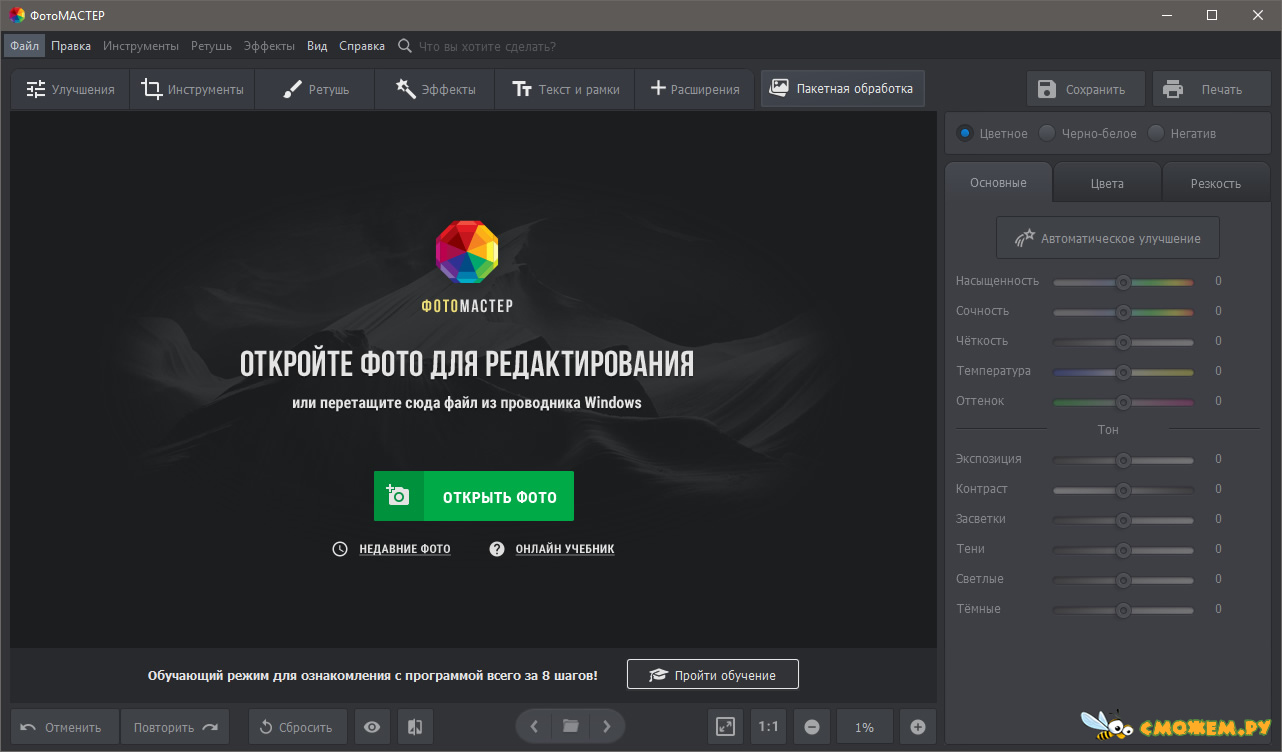Image resolution: width=1282 pixels, height=752 pixels.
Task: Go to previous photo arrow
Action: [x=534, y=727]
